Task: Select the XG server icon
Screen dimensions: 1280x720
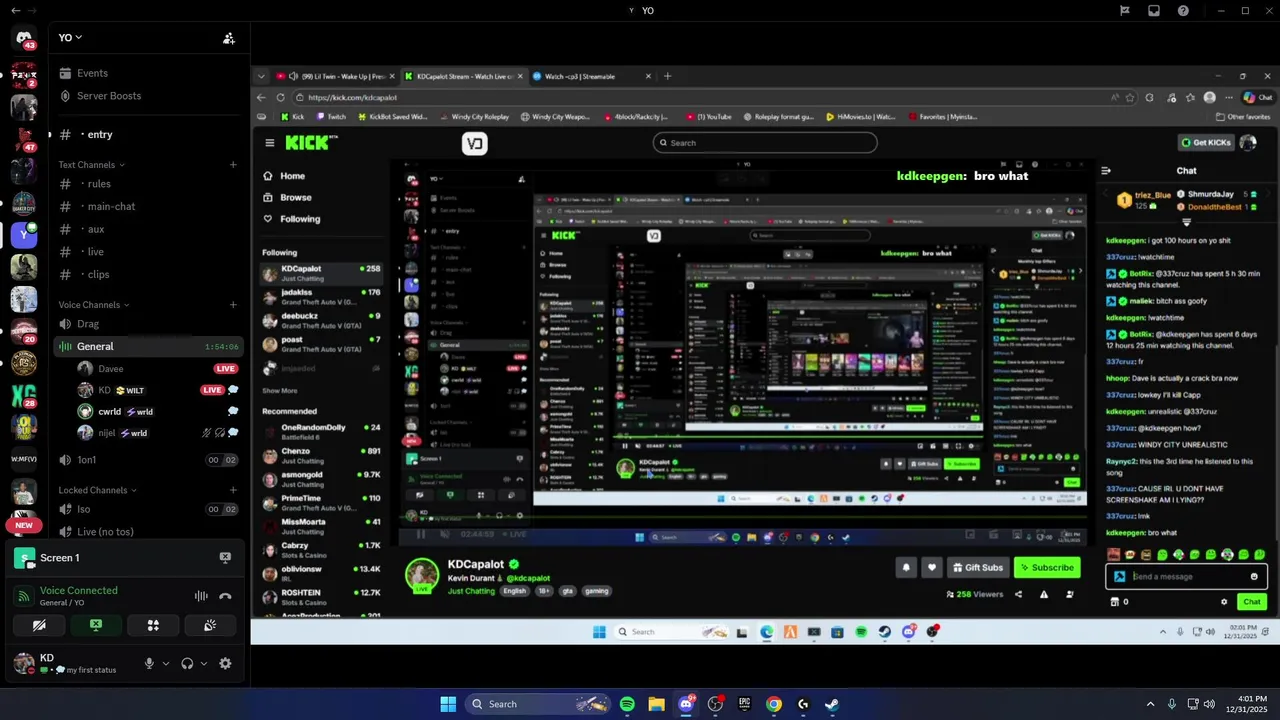Action: click(24, 396)
